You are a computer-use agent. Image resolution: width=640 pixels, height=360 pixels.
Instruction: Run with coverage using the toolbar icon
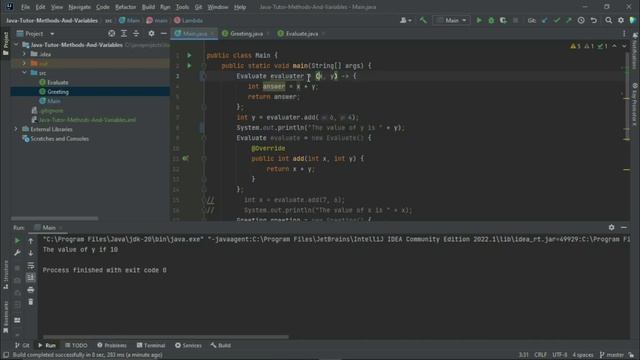tap(503, 20)
